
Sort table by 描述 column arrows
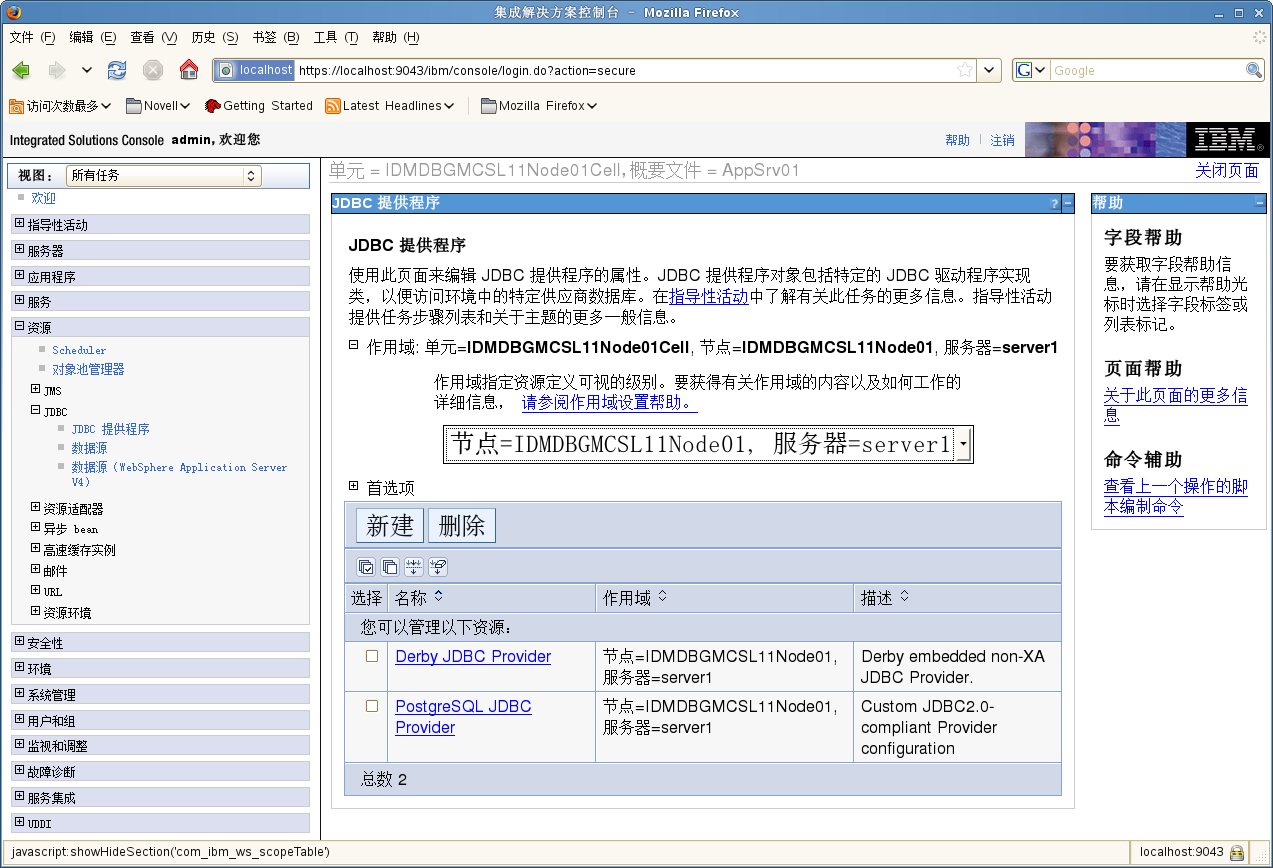coord(904,596)
